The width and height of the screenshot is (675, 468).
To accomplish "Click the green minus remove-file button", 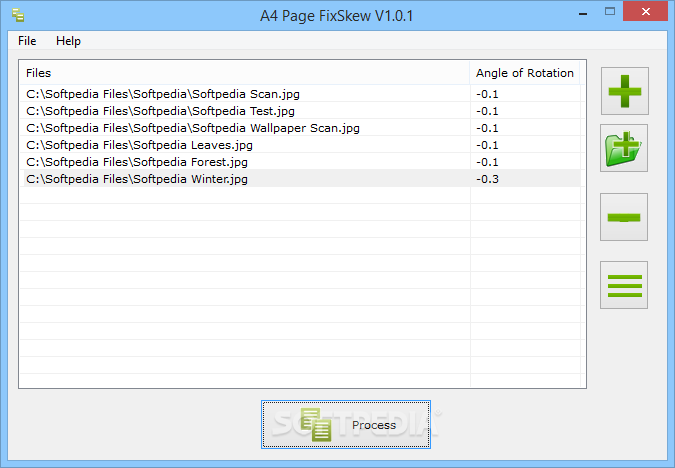I will [x=624, y=217].
